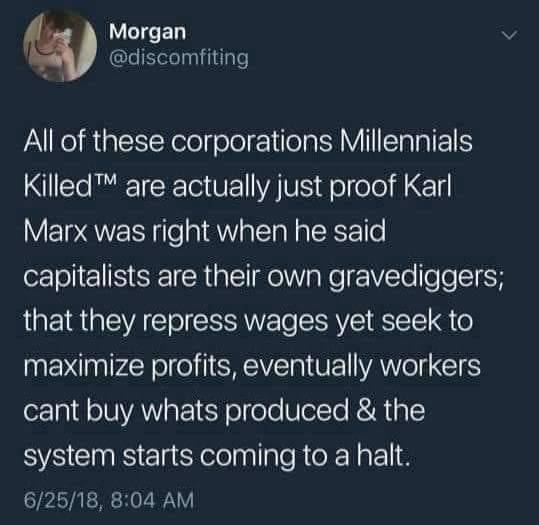
Task: Select the word workers
Action: (430, 365)
